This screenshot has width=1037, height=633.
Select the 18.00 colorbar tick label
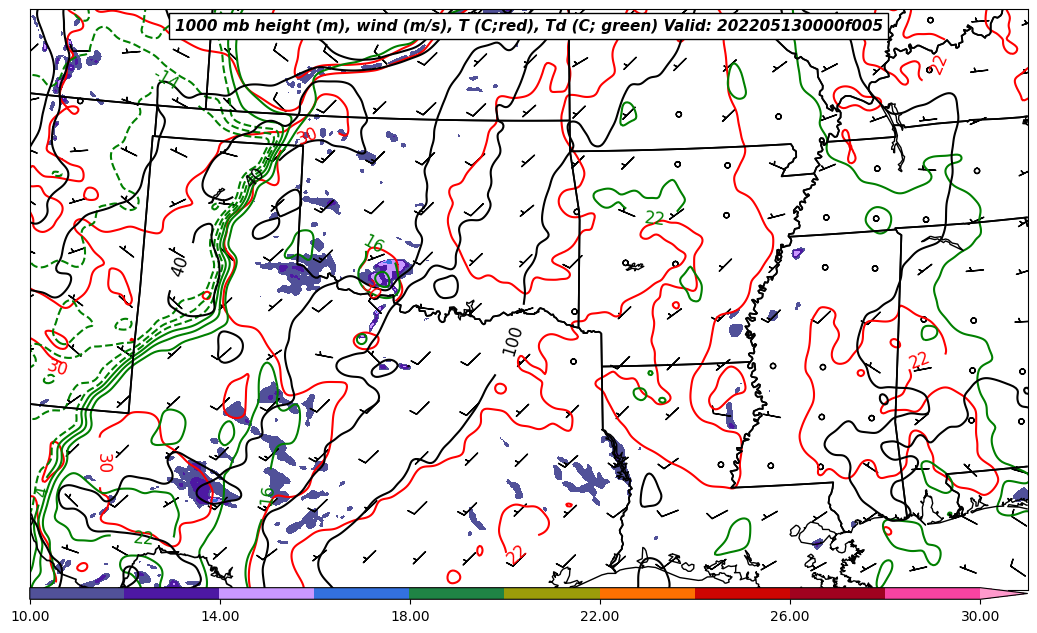coord(410,616)
